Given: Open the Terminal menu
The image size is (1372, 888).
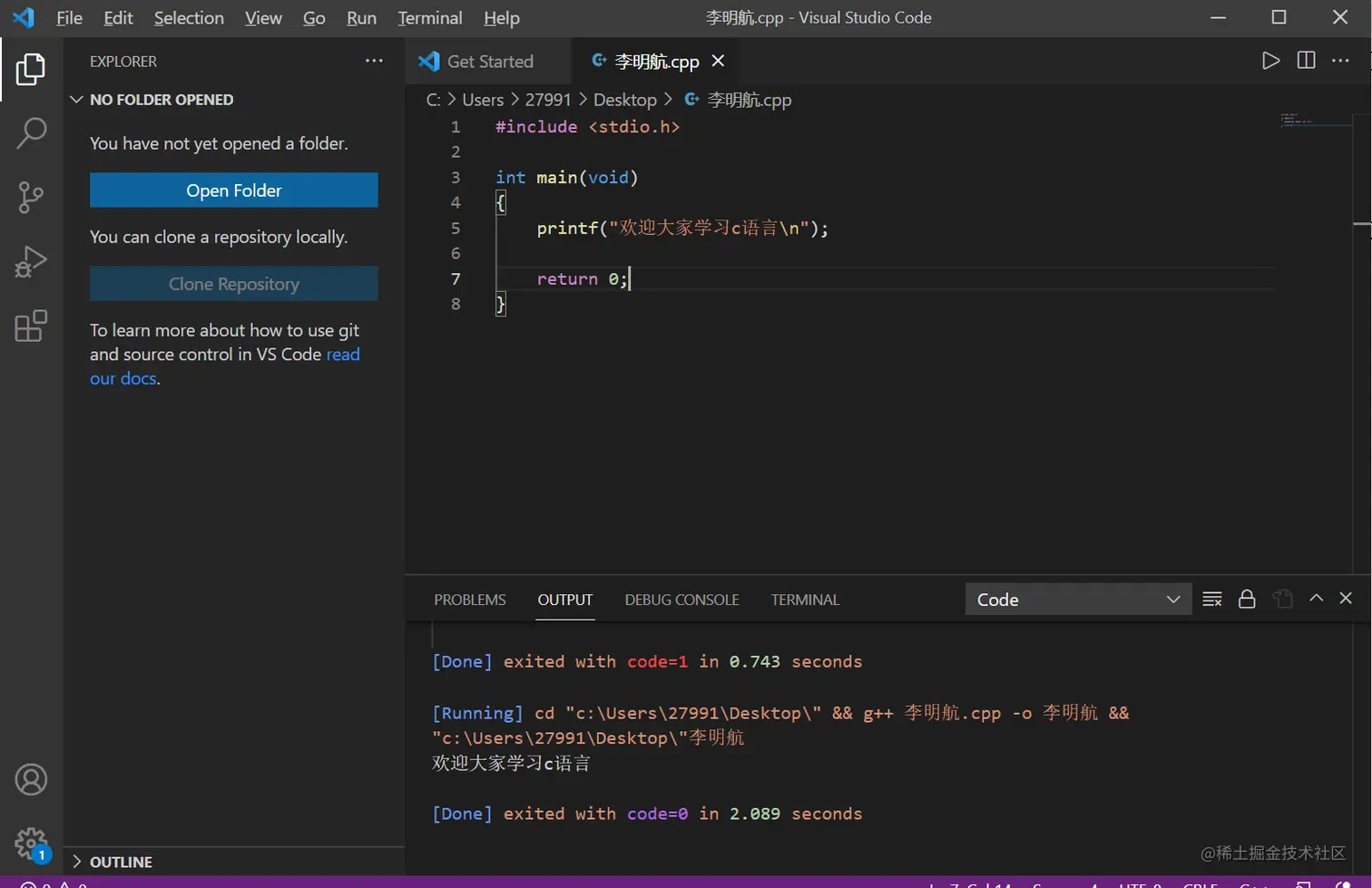Looking at the screenshot, I should point(429,18).
